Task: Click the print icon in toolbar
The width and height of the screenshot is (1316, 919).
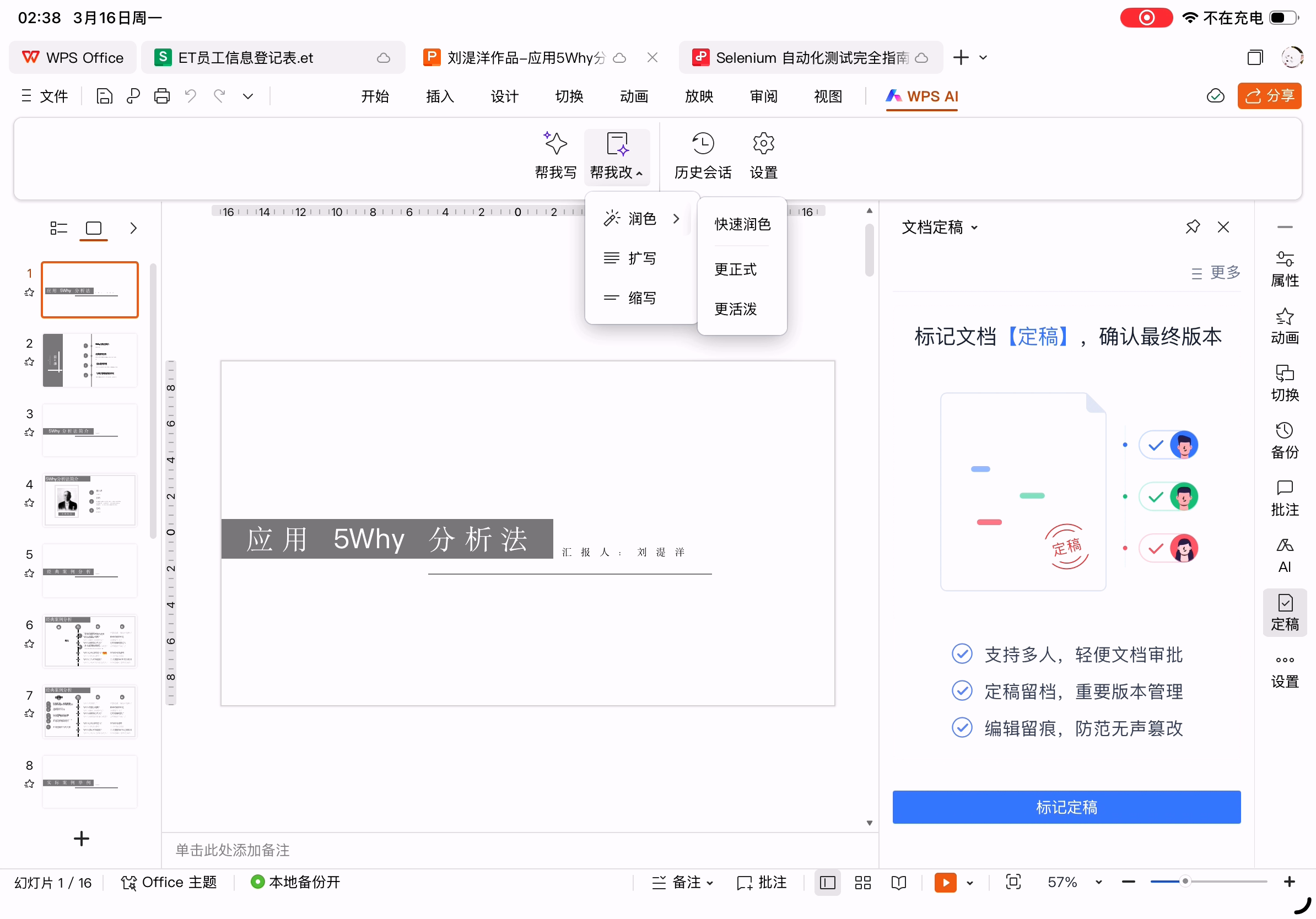Action: pos(161,96)
